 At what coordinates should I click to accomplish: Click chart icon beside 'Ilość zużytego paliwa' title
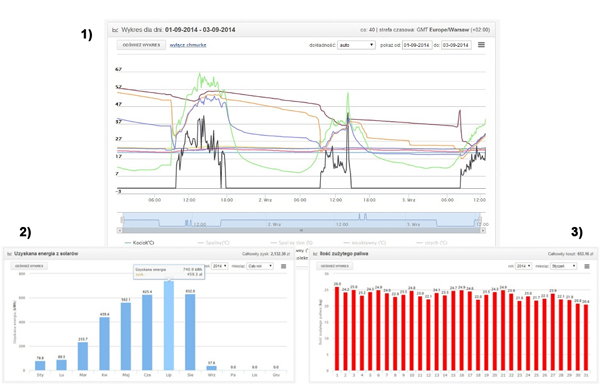coord(316,254)
